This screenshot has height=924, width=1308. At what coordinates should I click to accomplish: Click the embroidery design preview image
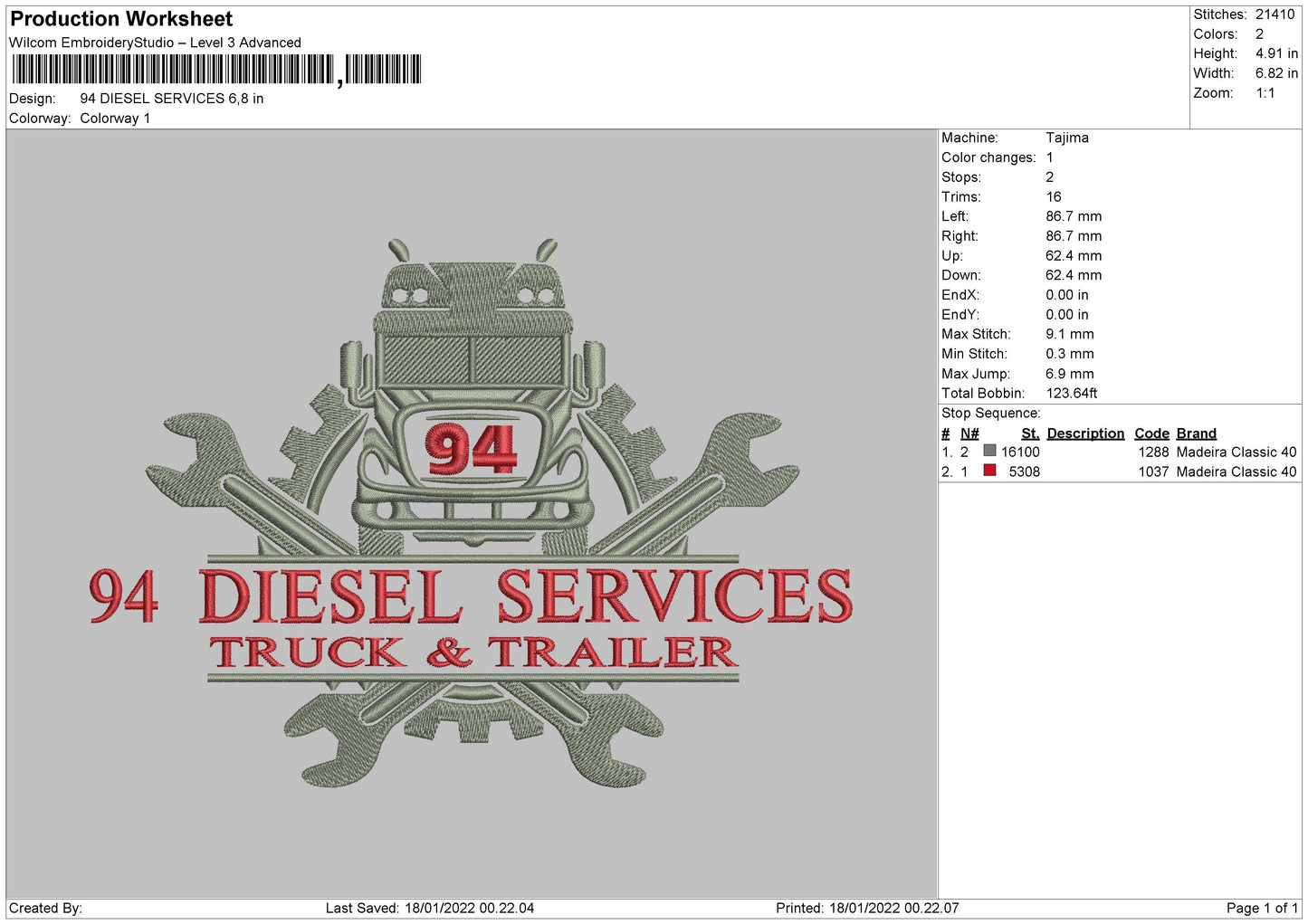coord(471,513)
